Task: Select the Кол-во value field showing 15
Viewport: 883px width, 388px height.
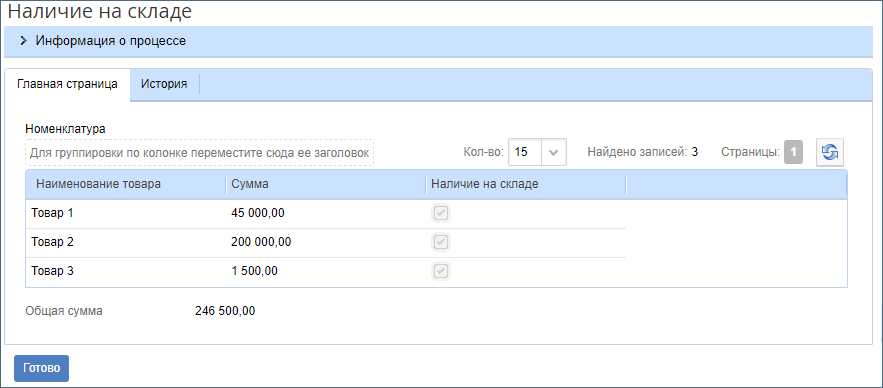Action: pos(525,152)
